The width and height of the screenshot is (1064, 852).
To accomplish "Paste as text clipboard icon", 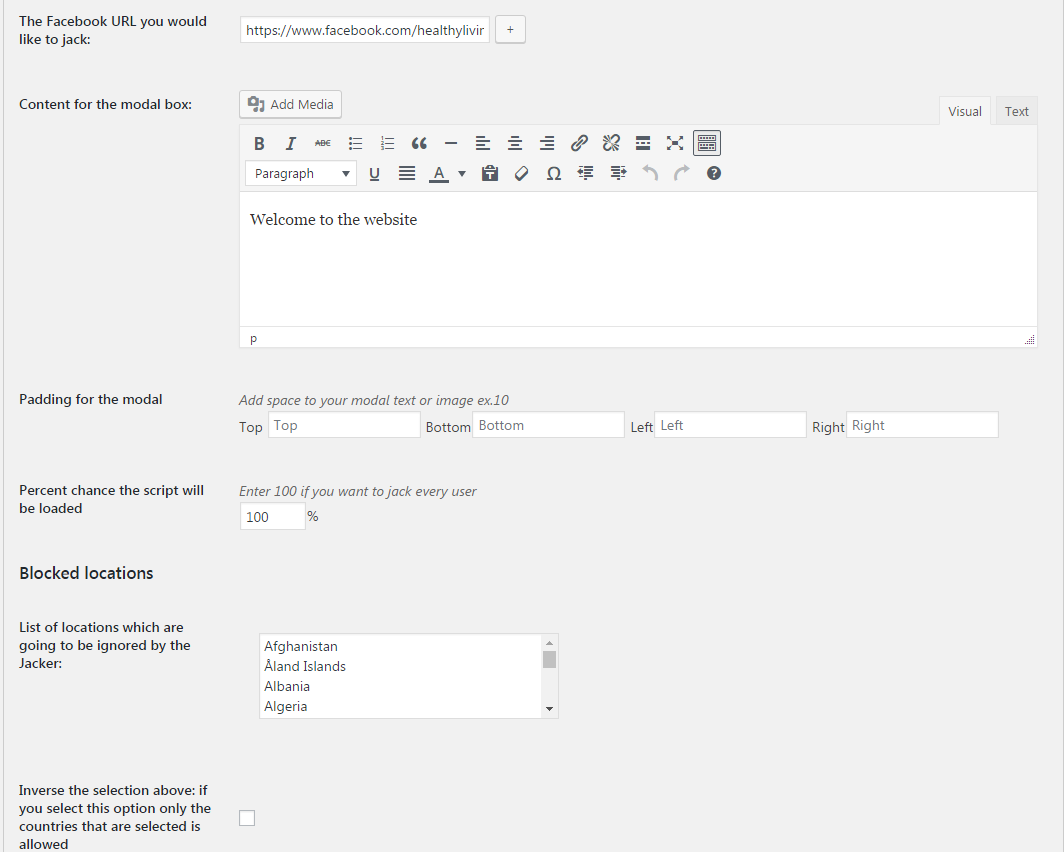I will (x=489, y=174).
